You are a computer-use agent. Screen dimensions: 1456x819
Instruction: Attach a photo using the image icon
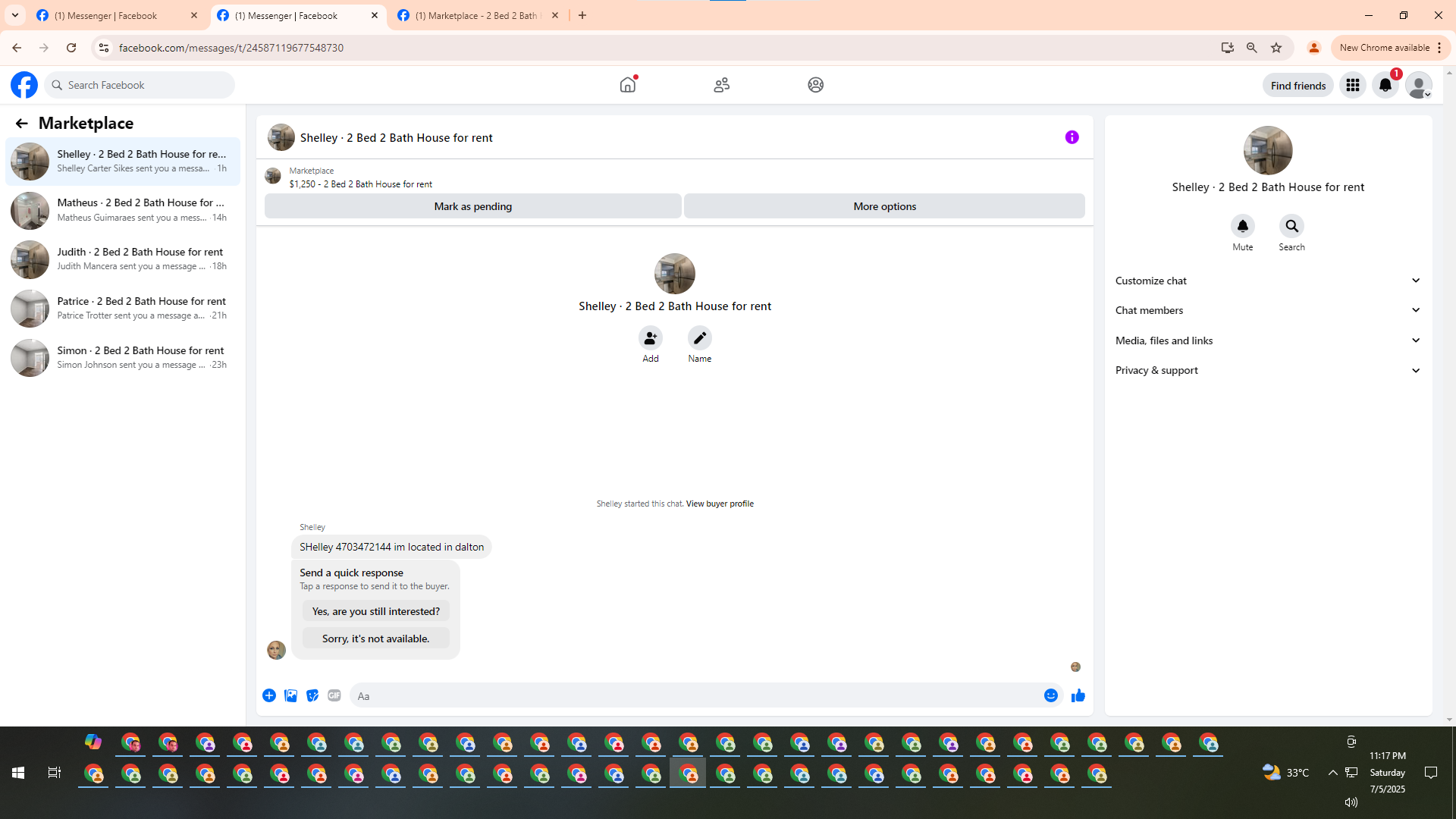pos(290,695)
